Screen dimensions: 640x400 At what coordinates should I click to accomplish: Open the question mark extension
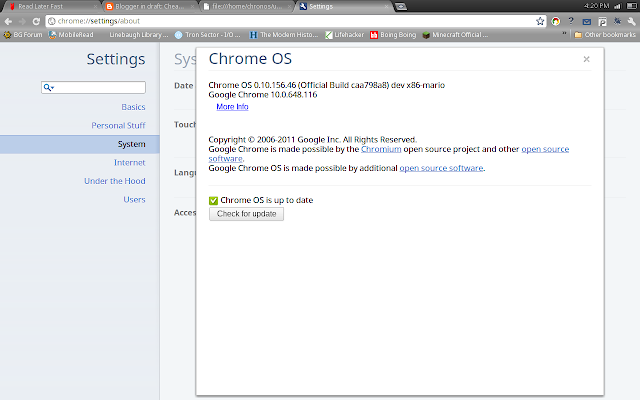click(x=571, y=21)
